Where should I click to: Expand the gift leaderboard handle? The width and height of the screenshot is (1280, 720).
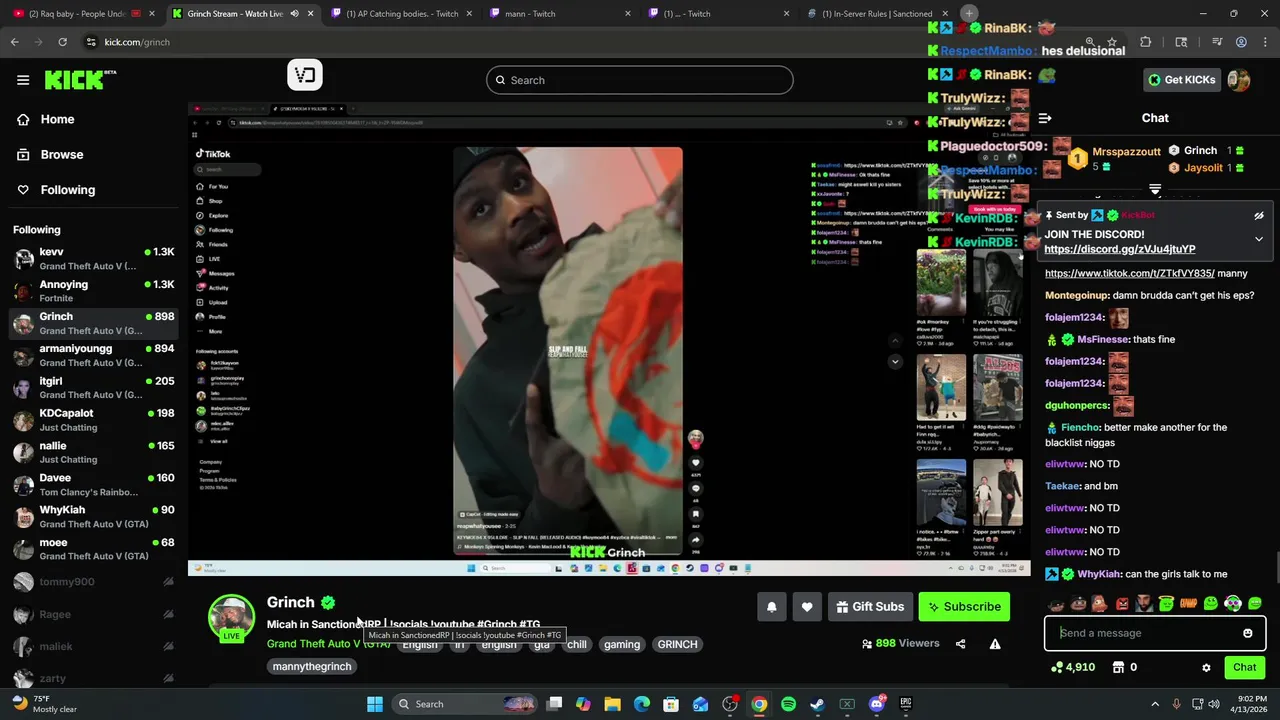[x=1155, y=188]
